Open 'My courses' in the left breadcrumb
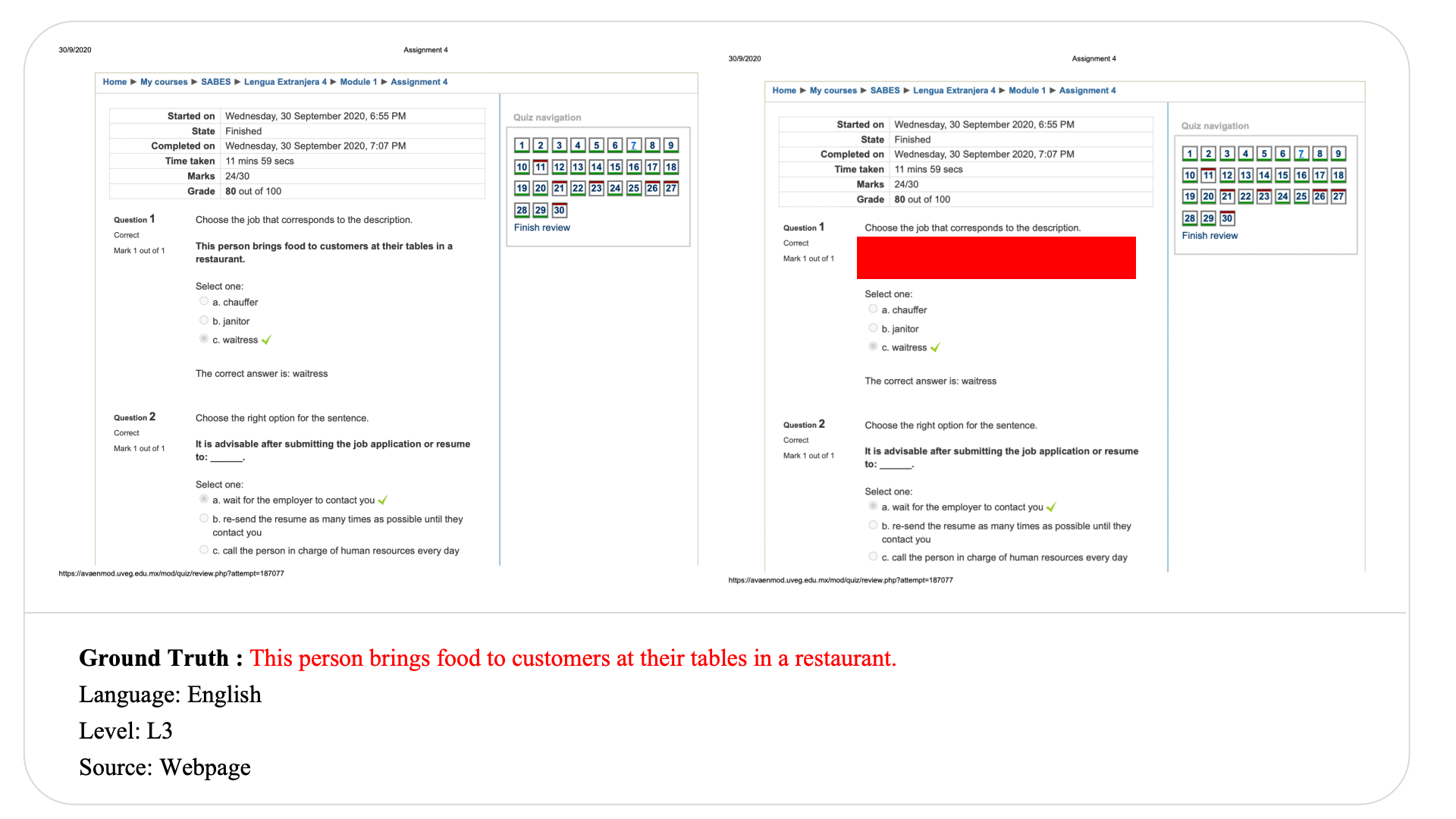The width and height of the screenshot is (1456, 819). point(164,82)
